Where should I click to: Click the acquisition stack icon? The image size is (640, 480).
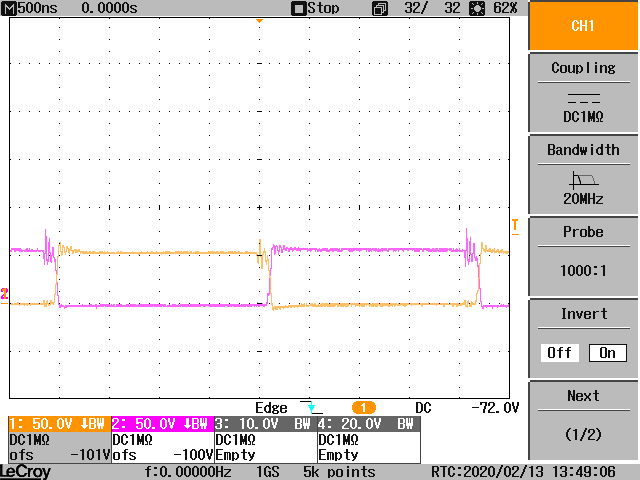(x=380, y=9)
